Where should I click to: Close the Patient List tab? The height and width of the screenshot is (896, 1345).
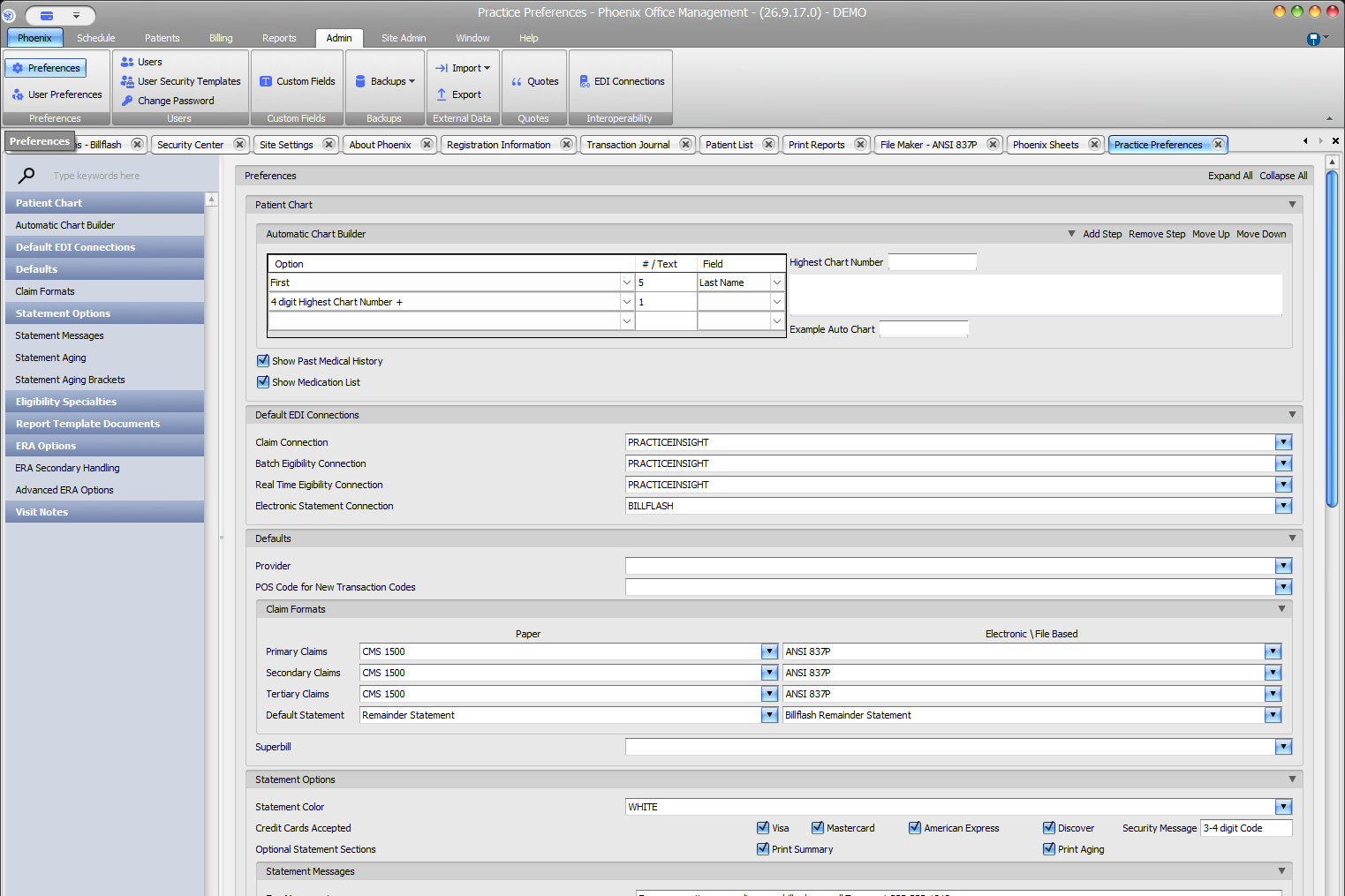(768, 144)
